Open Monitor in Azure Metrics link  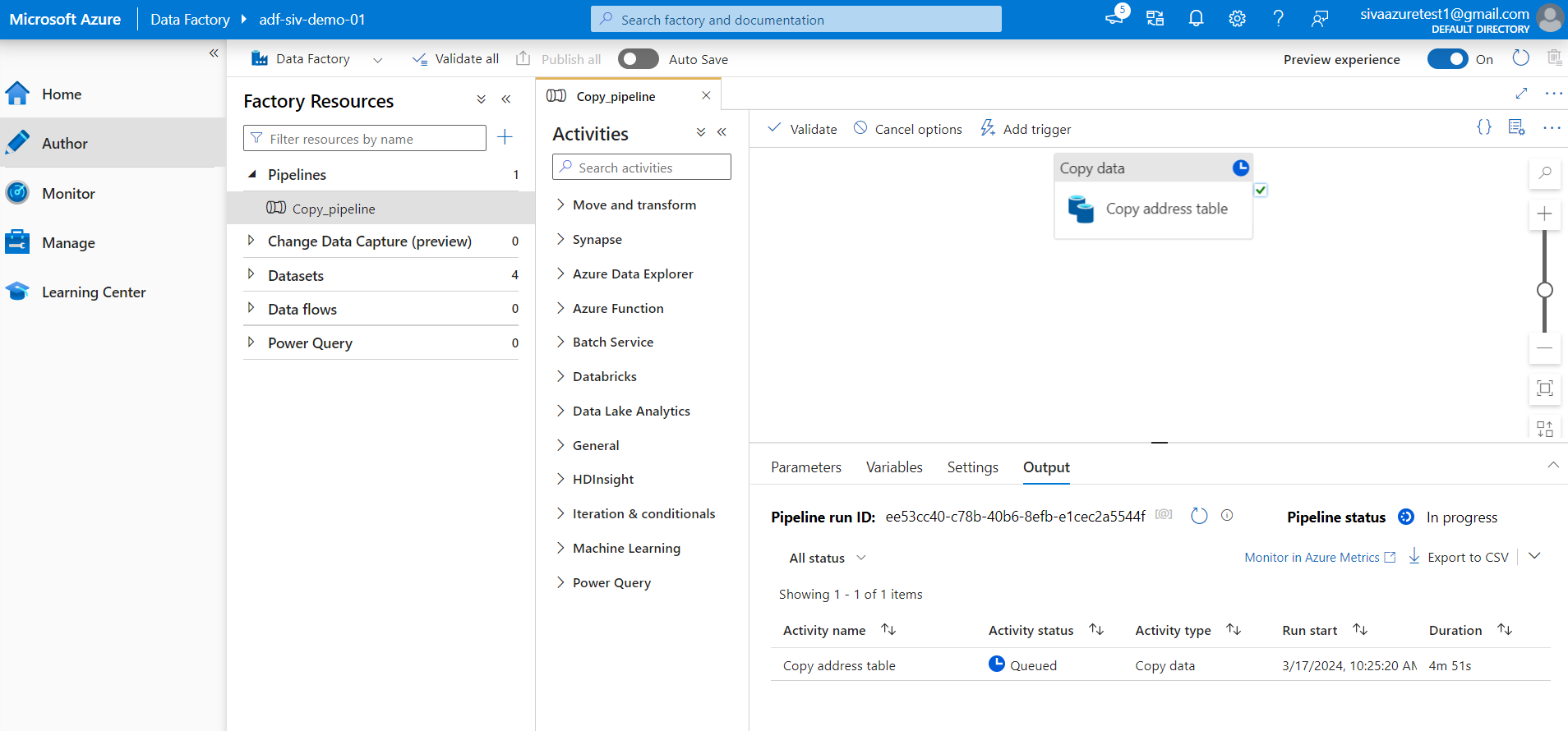1320,557
